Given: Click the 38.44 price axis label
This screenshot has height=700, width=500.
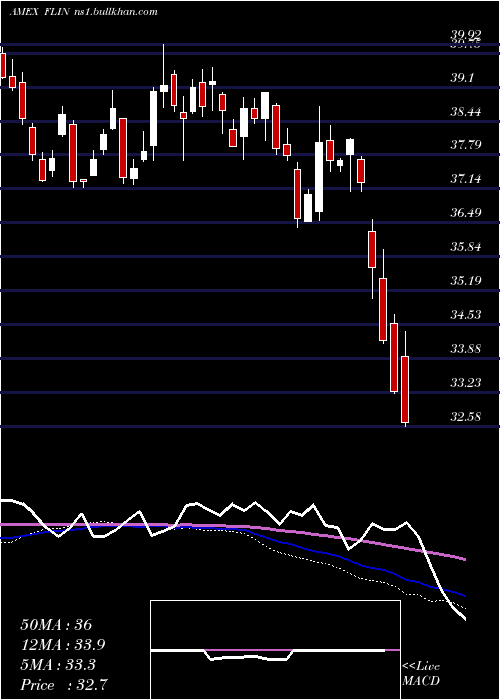Looking at the screenshot, I should click(x=466, y=112).
